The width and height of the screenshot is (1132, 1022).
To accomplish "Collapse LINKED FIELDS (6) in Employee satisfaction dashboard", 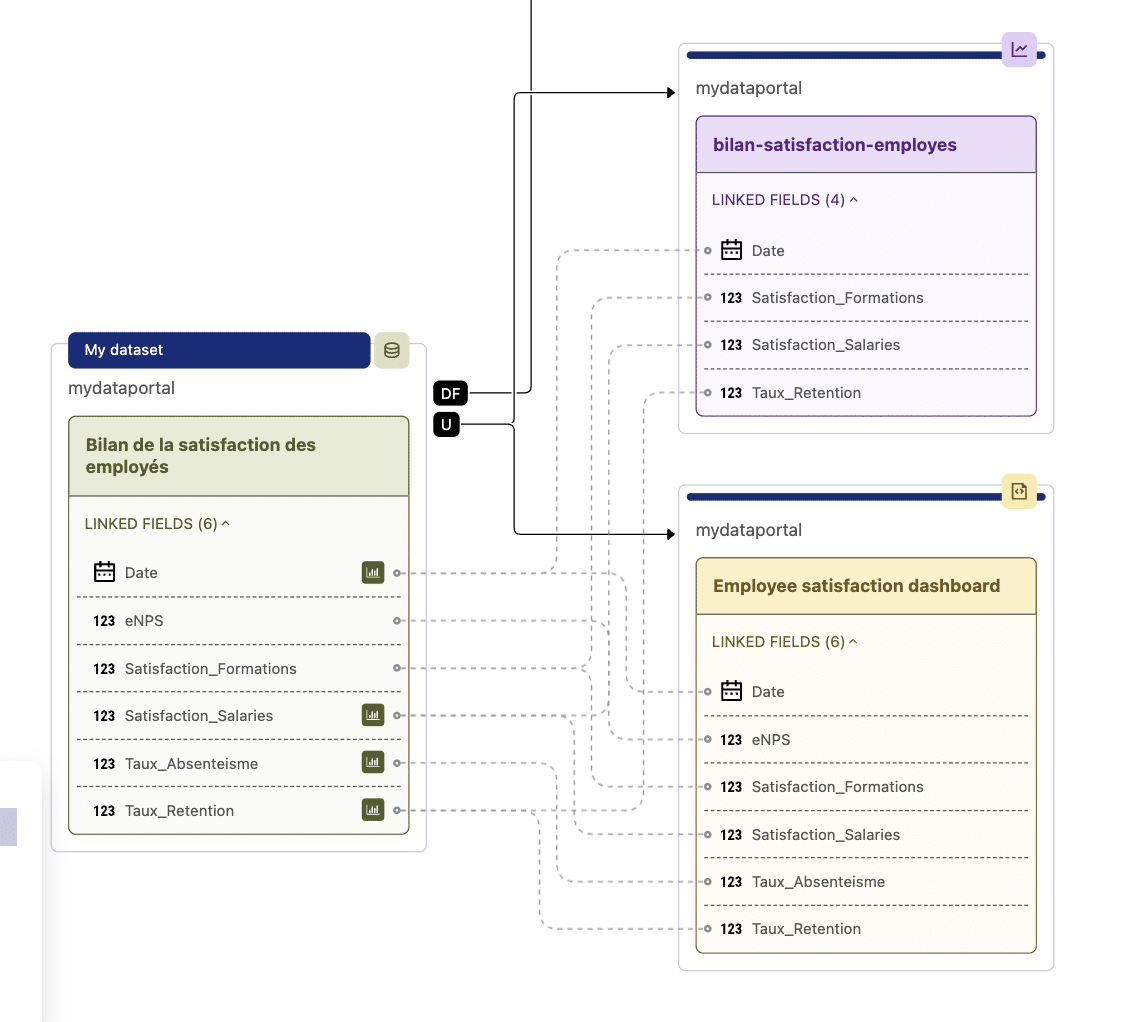I will point(785,642).
